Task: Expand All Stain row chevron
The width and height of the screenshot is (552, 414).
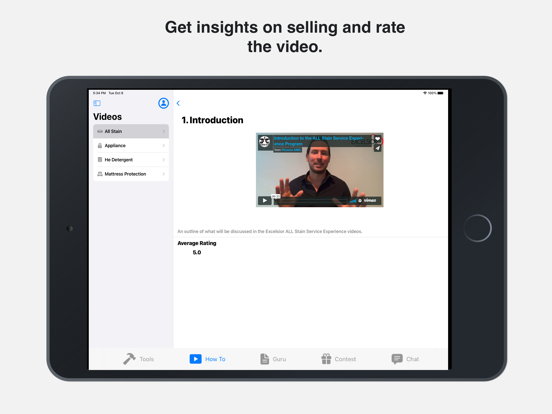Action: tap(164, 131)
